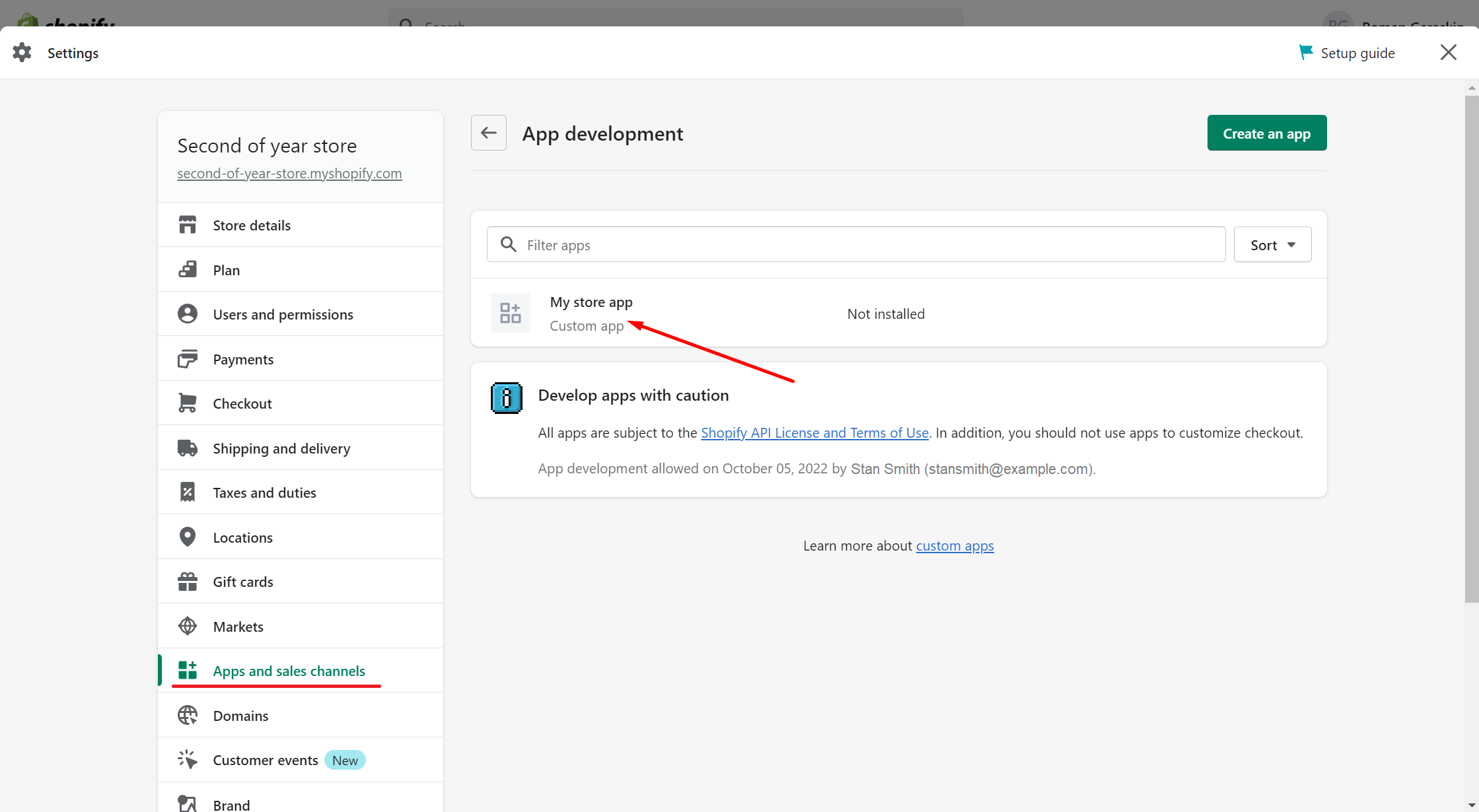Open the Sort dropdown

pyautogui.click(x=1272, y=245)
